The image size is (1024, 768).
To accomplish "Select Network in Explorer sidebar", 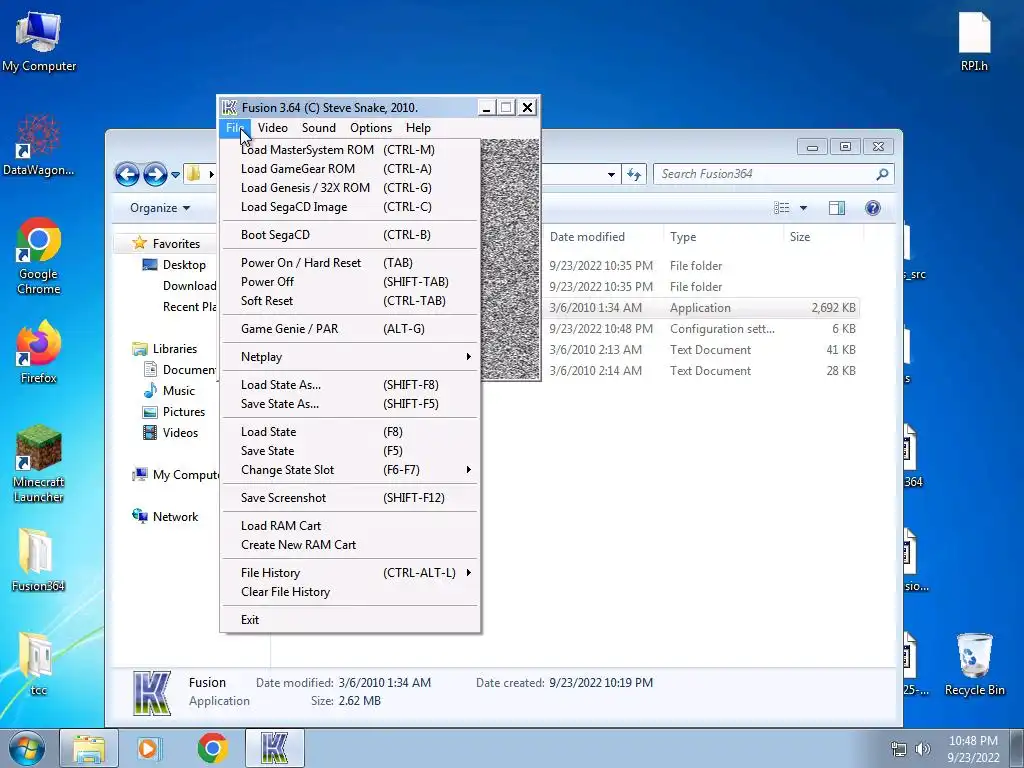I will tap(165, 517).
